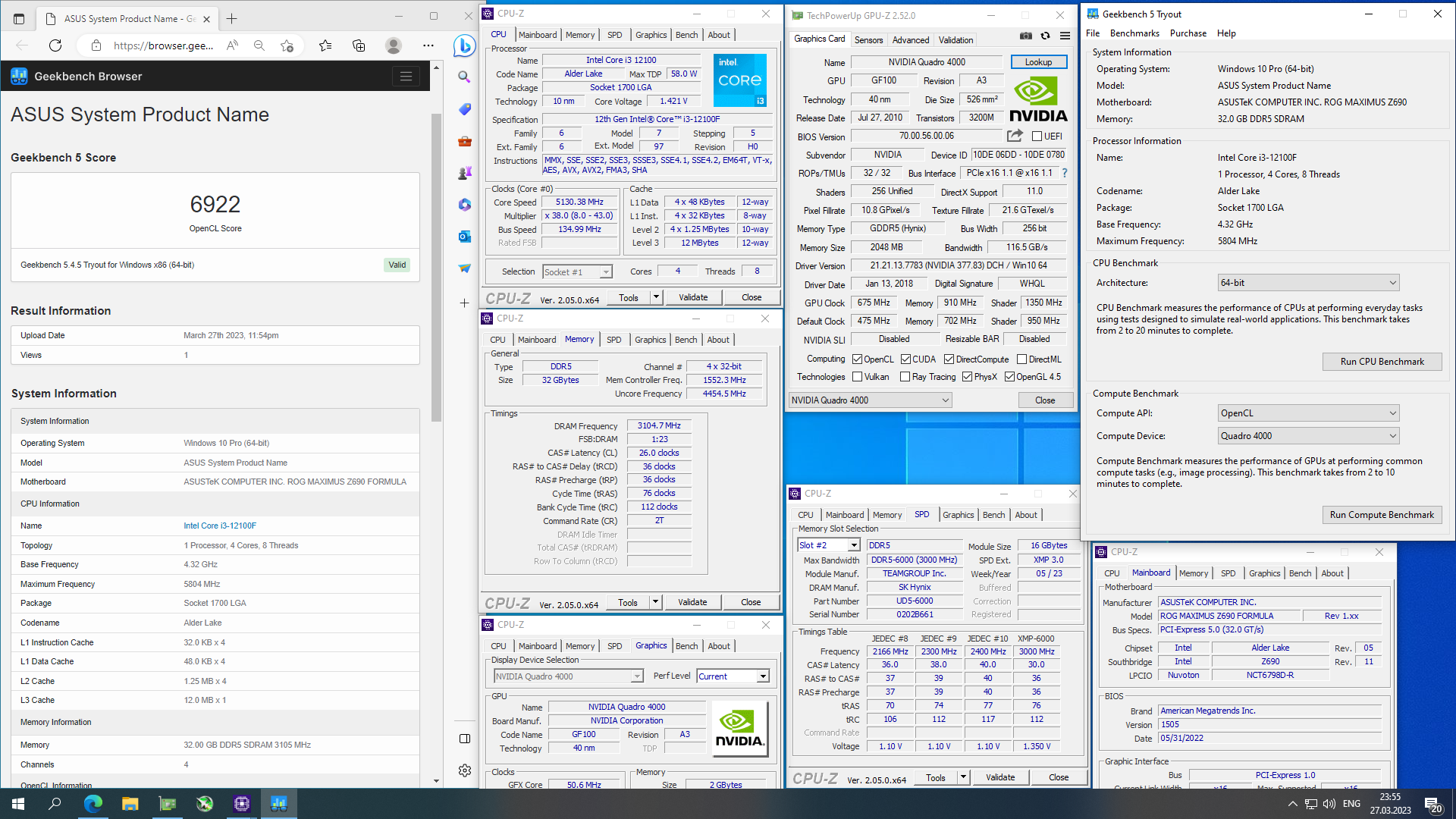Open the Perf Level Current dropdown in CPU-Z
Viewport: 1456px width, 819px height.
[x=733, y=676]
